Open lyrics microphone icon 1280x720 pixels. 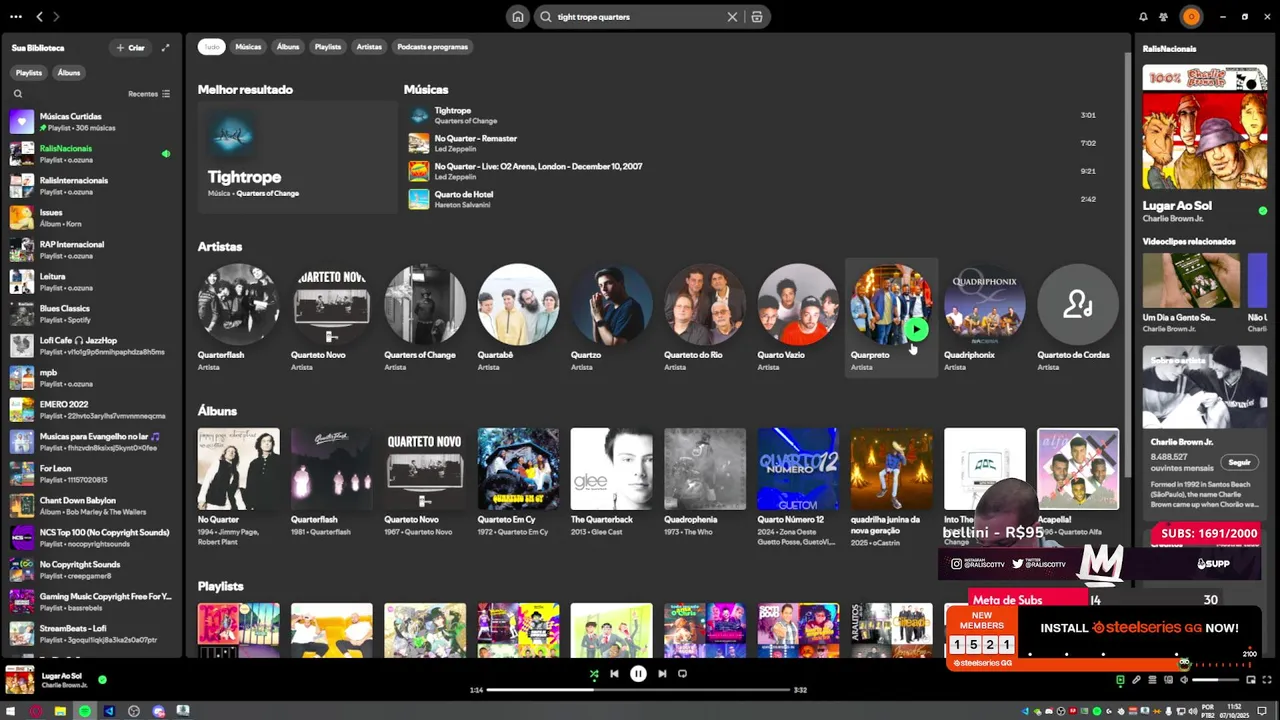1136,681
